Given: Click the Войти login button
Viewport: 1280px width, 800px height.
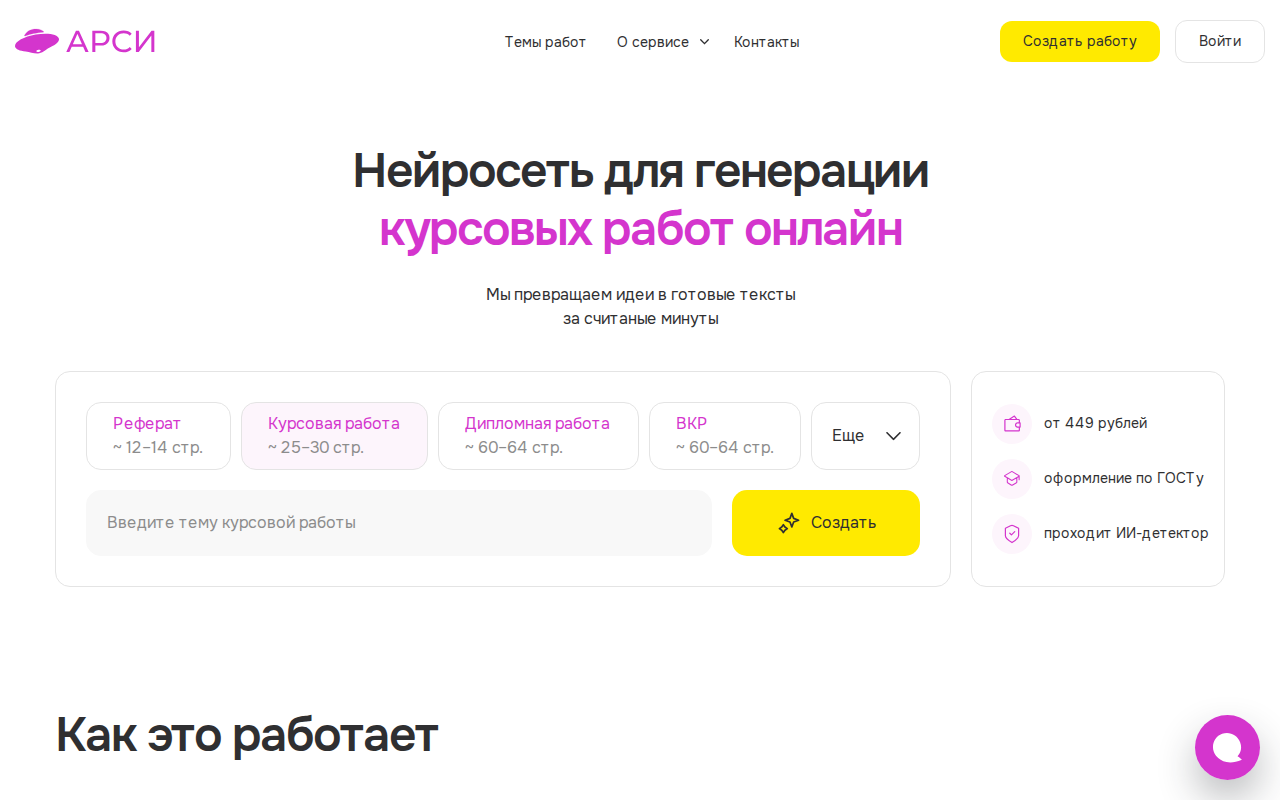Looking at the screenshot, I should tap(1220, 42).
